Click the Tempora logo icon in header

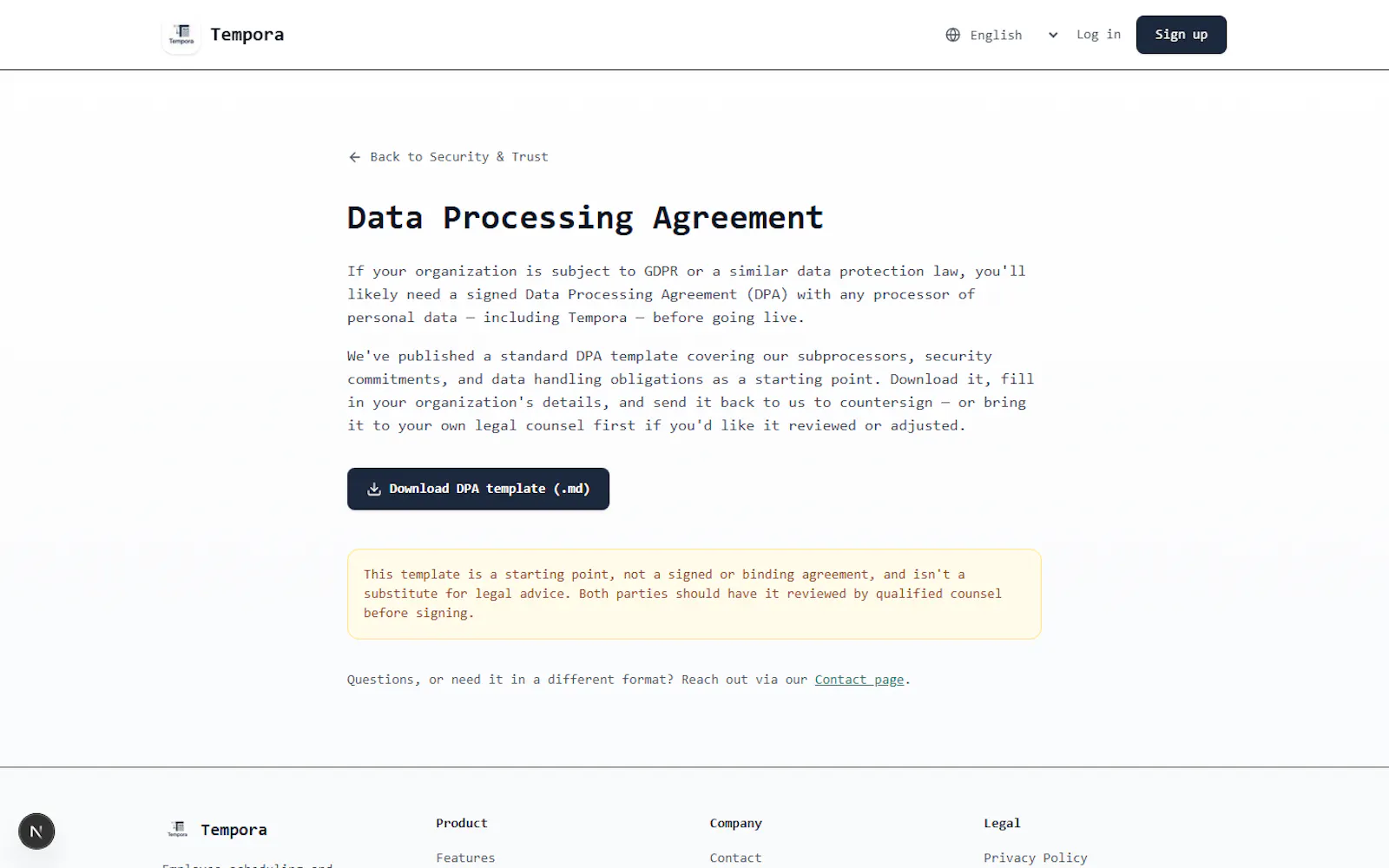(x=181, y=35)
